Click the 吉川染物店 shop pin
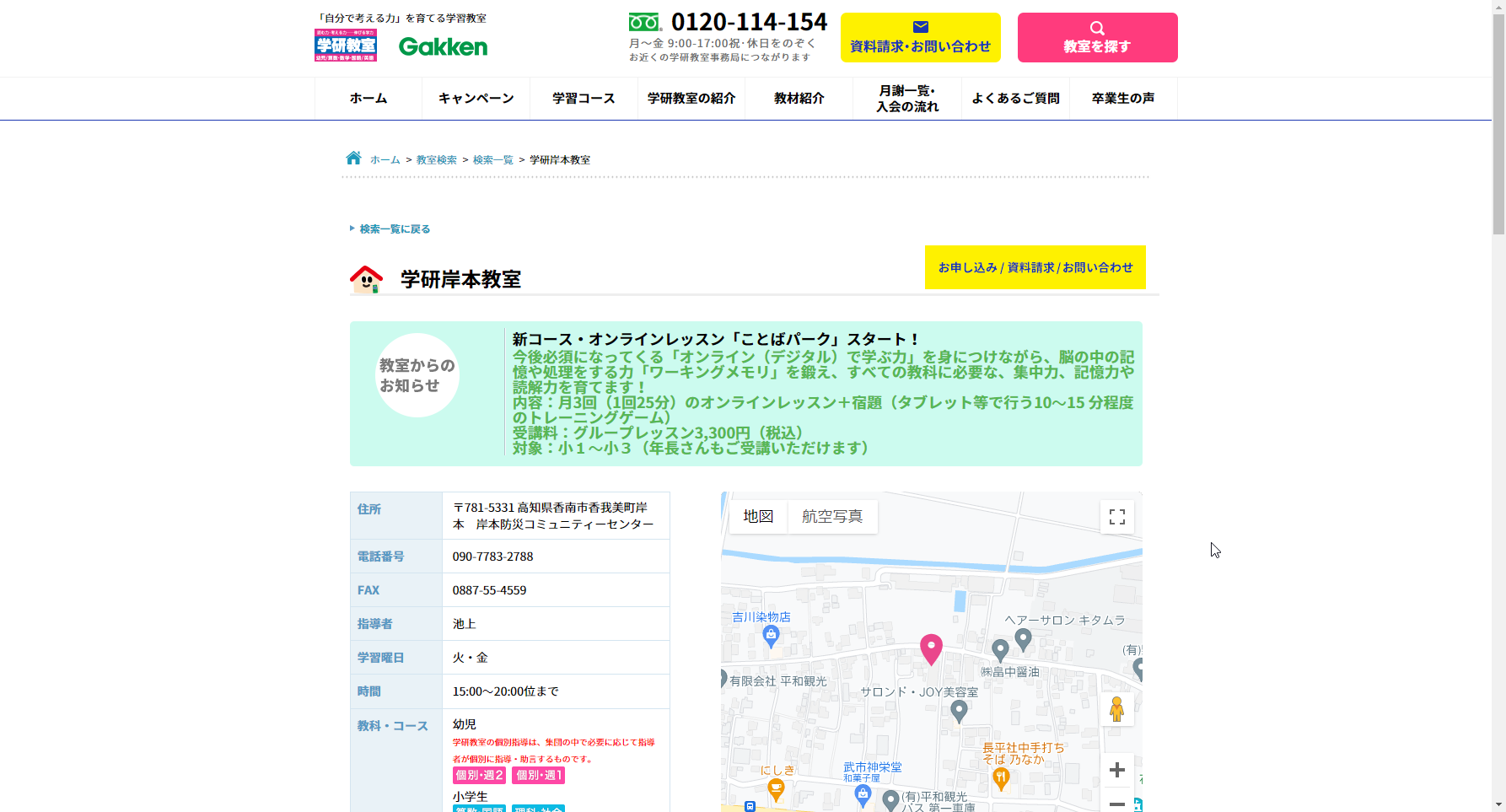 pos(771,637)
